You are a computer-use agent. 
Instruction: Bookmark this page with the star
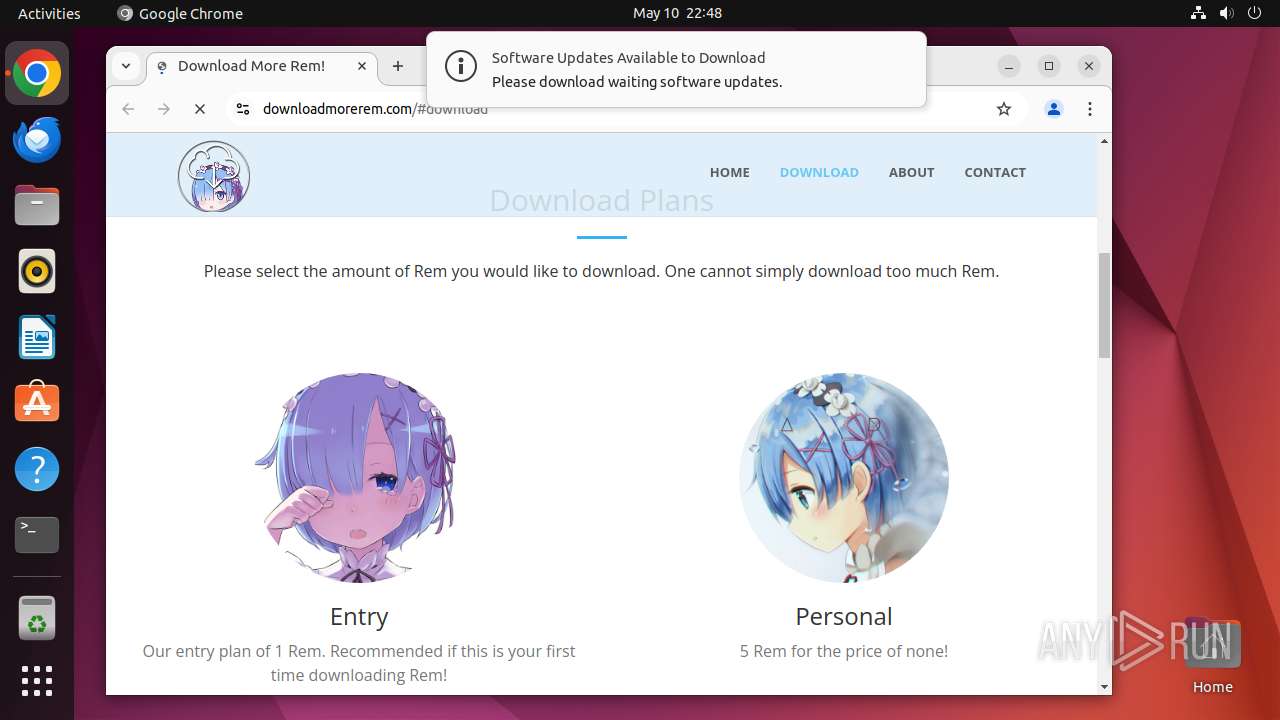1004,109
